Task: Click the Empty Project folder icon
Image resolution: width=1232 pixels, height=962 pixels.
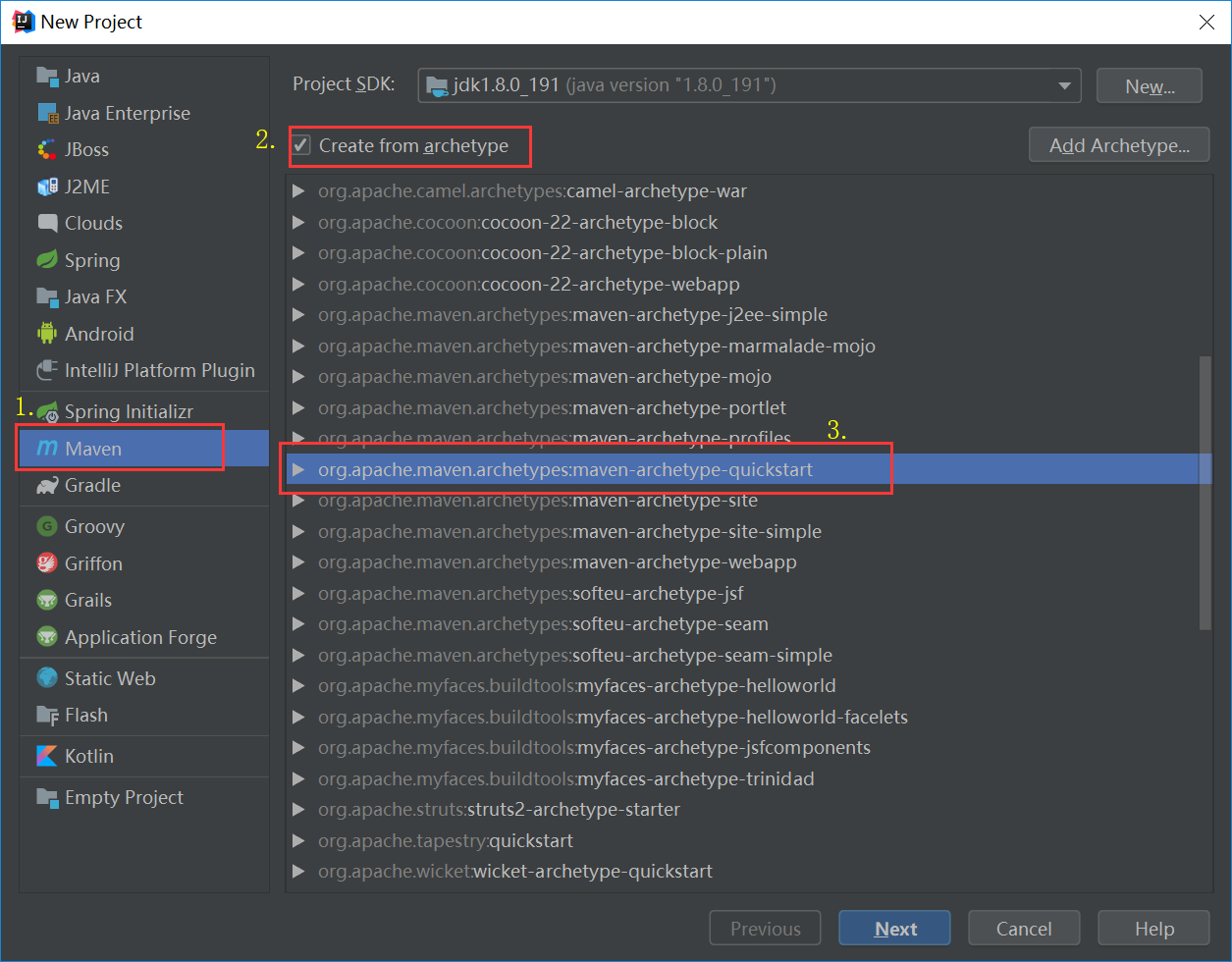Action: [47, 797]
